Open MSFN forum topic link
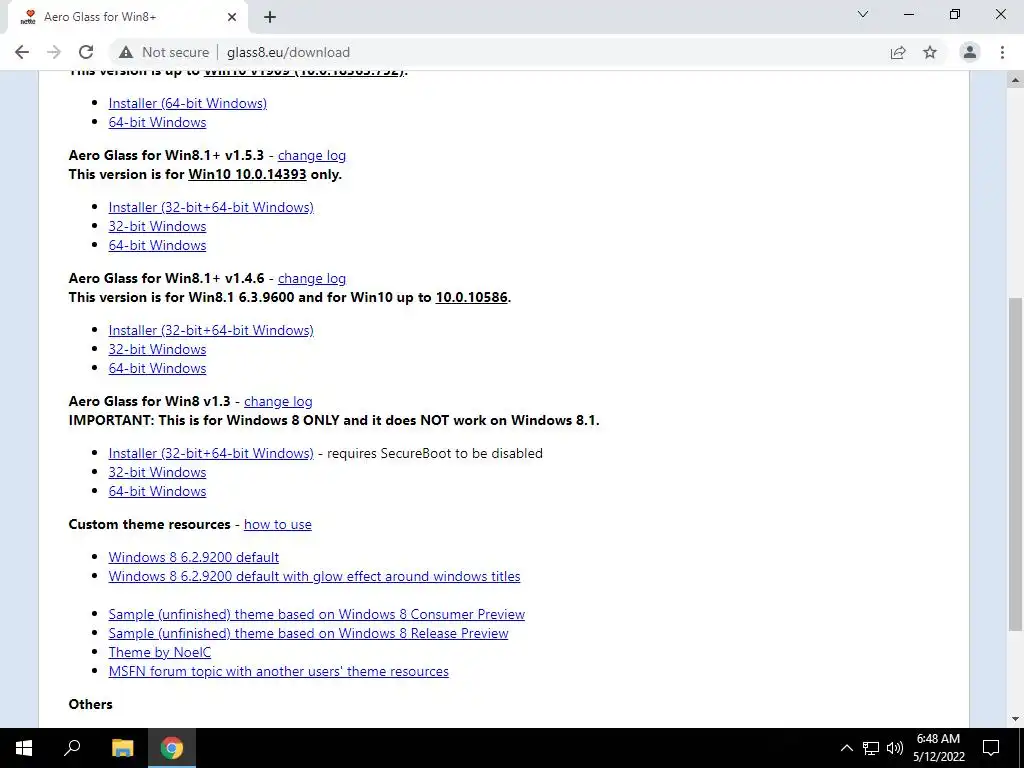The height and width of the screenshot is (768, 1024). (x=278, y=671)
